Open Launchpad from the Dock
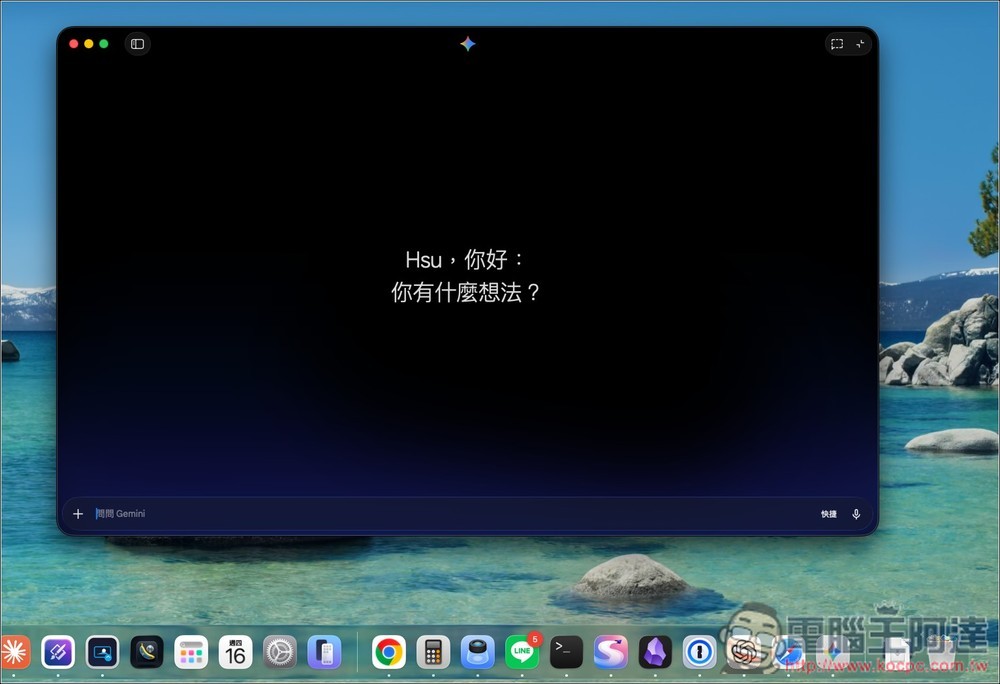The image size is (1000, 684). tap(193, 651)
